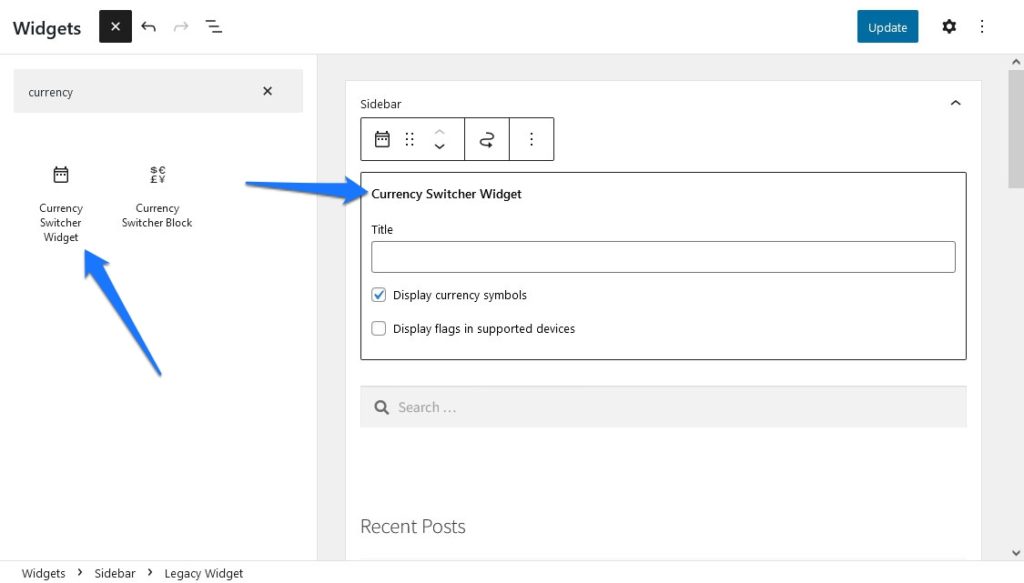Click the scrollbar up arrow

coord(1016,62)
